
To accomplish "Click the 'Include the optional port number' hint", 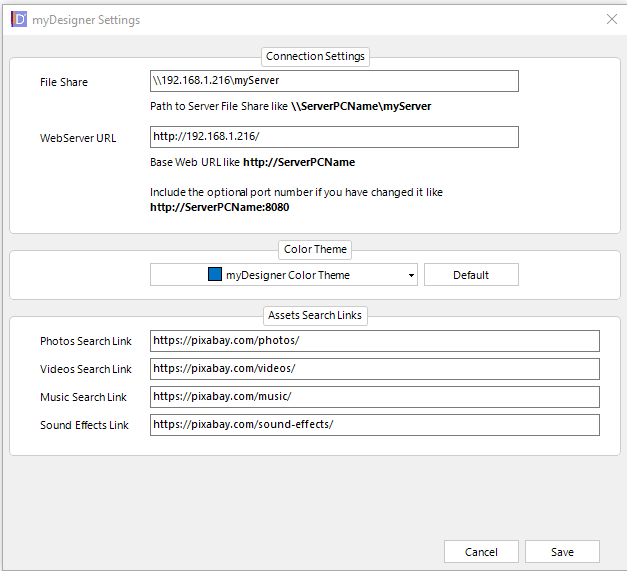I will click(x=296, y=192).
